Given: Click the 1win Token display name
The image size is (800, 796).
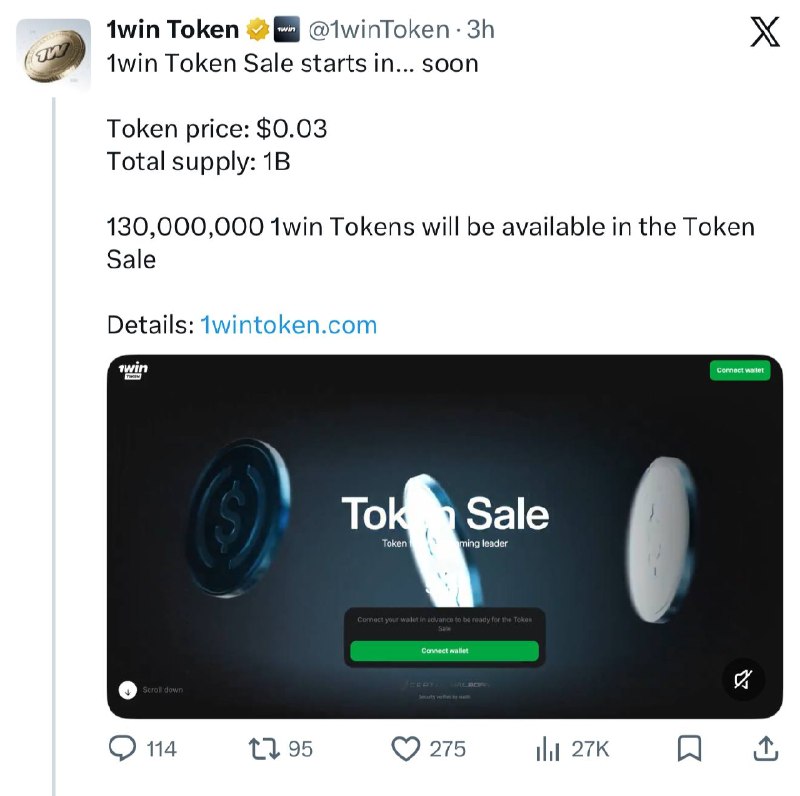Looking at the screenshot, I should click(x=172, y=30).
